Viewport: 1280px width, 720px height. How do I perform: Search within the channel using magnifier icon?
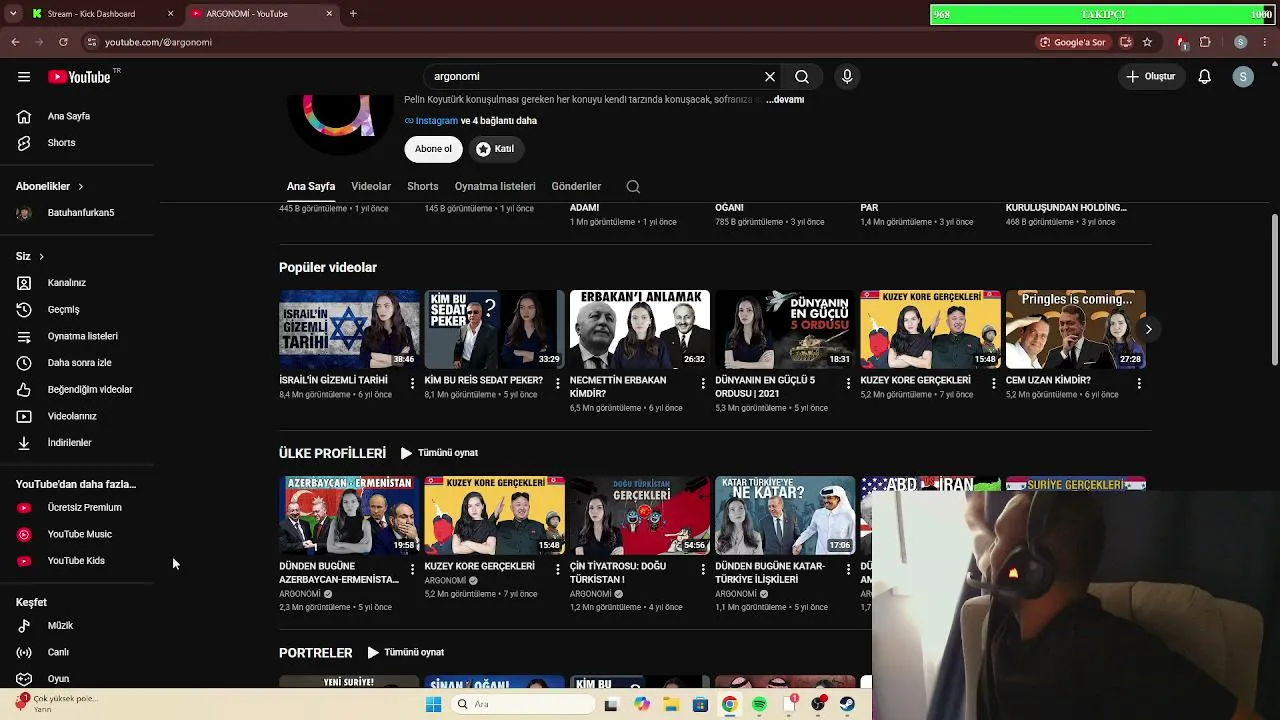(633, 187)
